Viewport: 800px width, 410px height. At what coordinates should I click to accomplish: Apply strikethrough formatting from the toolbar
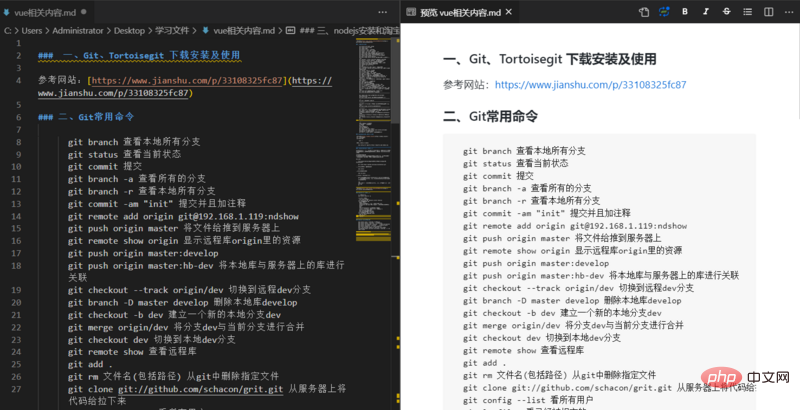tap(727, 12)
